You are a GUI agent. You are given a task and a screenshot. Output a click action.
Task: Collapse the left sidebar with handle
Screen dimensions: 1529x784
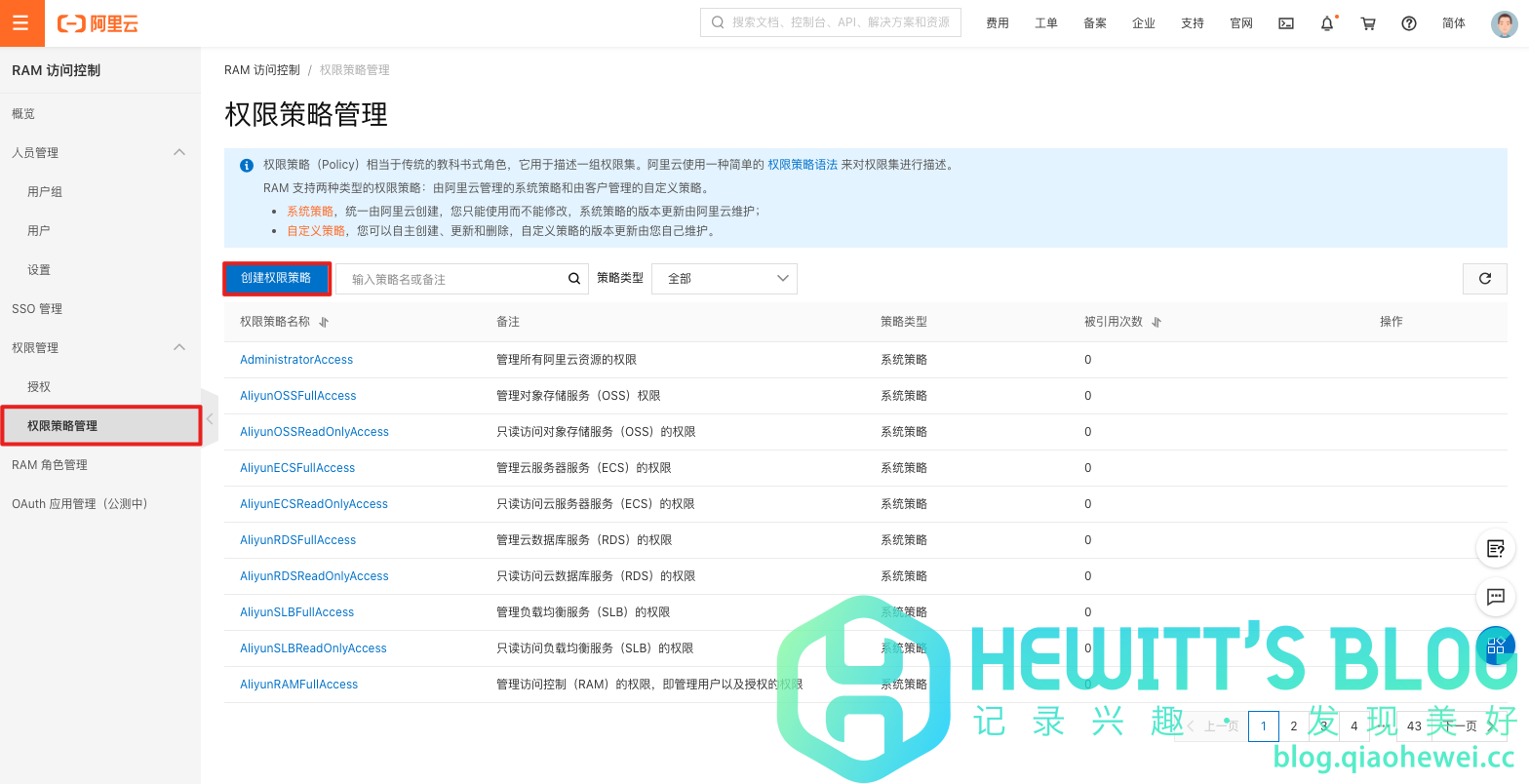coord(210,419)
